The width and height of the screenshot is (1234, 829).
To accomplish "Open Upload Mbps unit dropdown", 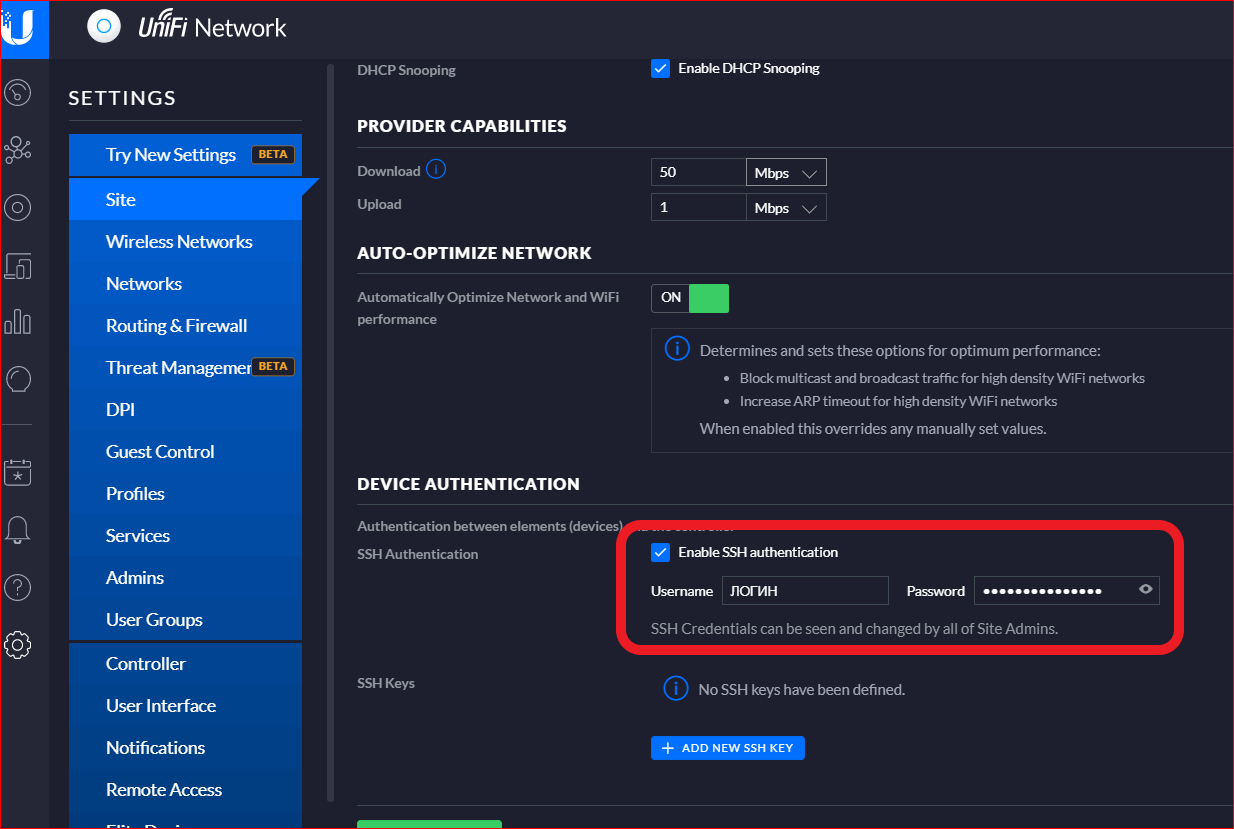I will tap(786, 207).
